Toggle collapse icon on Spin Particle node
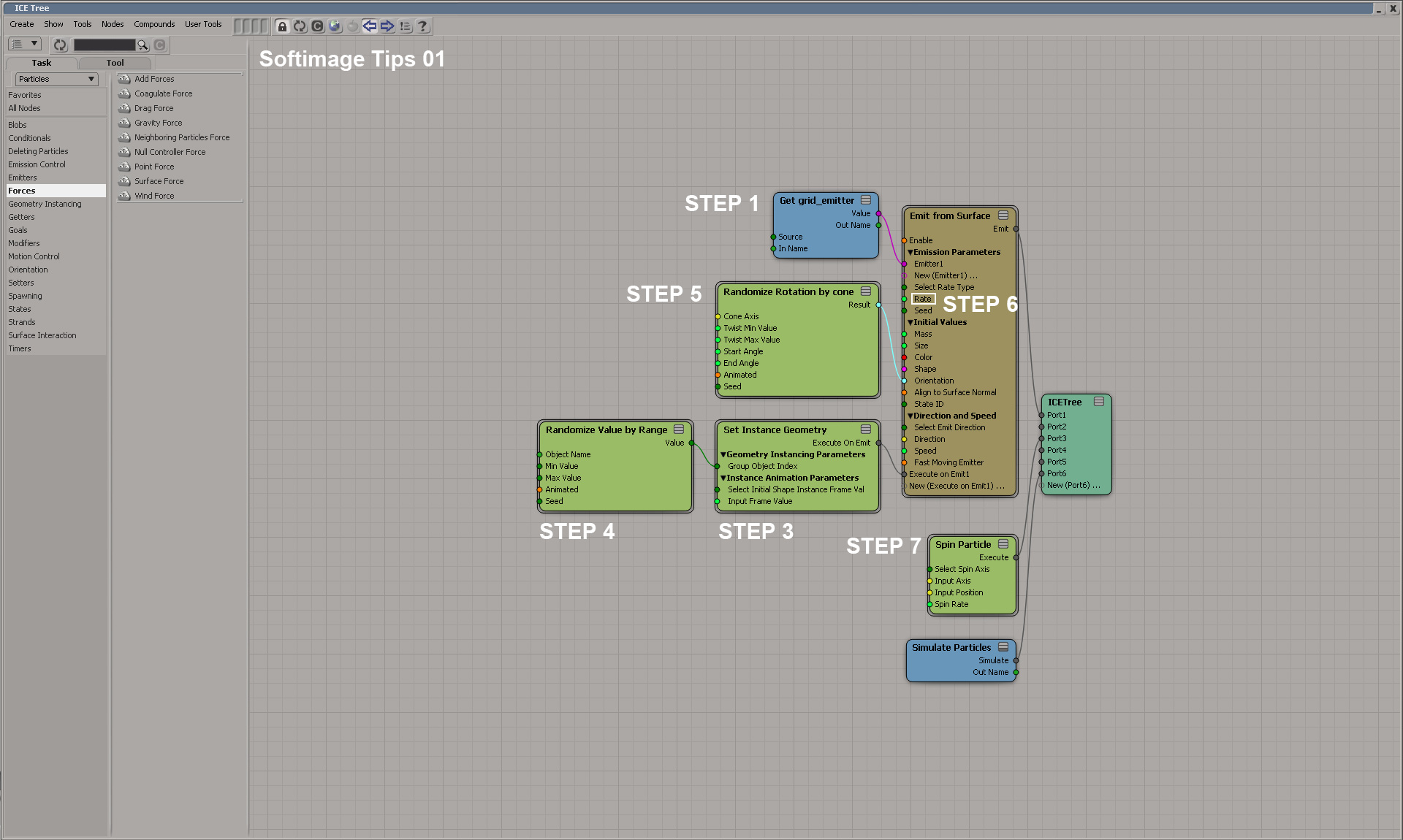The height and width of the screenshot is (840, 1403). click(x=1003, y=544)
